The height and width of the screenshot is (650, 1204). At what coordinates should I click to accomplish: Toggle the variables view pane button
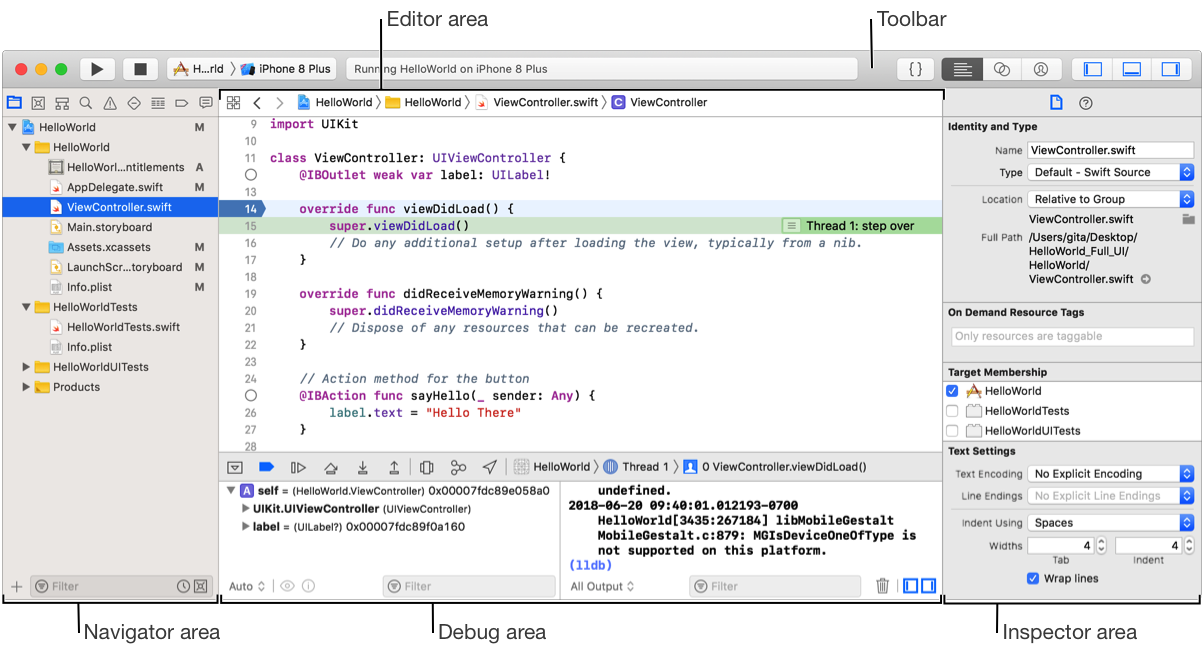(x=910, y=586)
